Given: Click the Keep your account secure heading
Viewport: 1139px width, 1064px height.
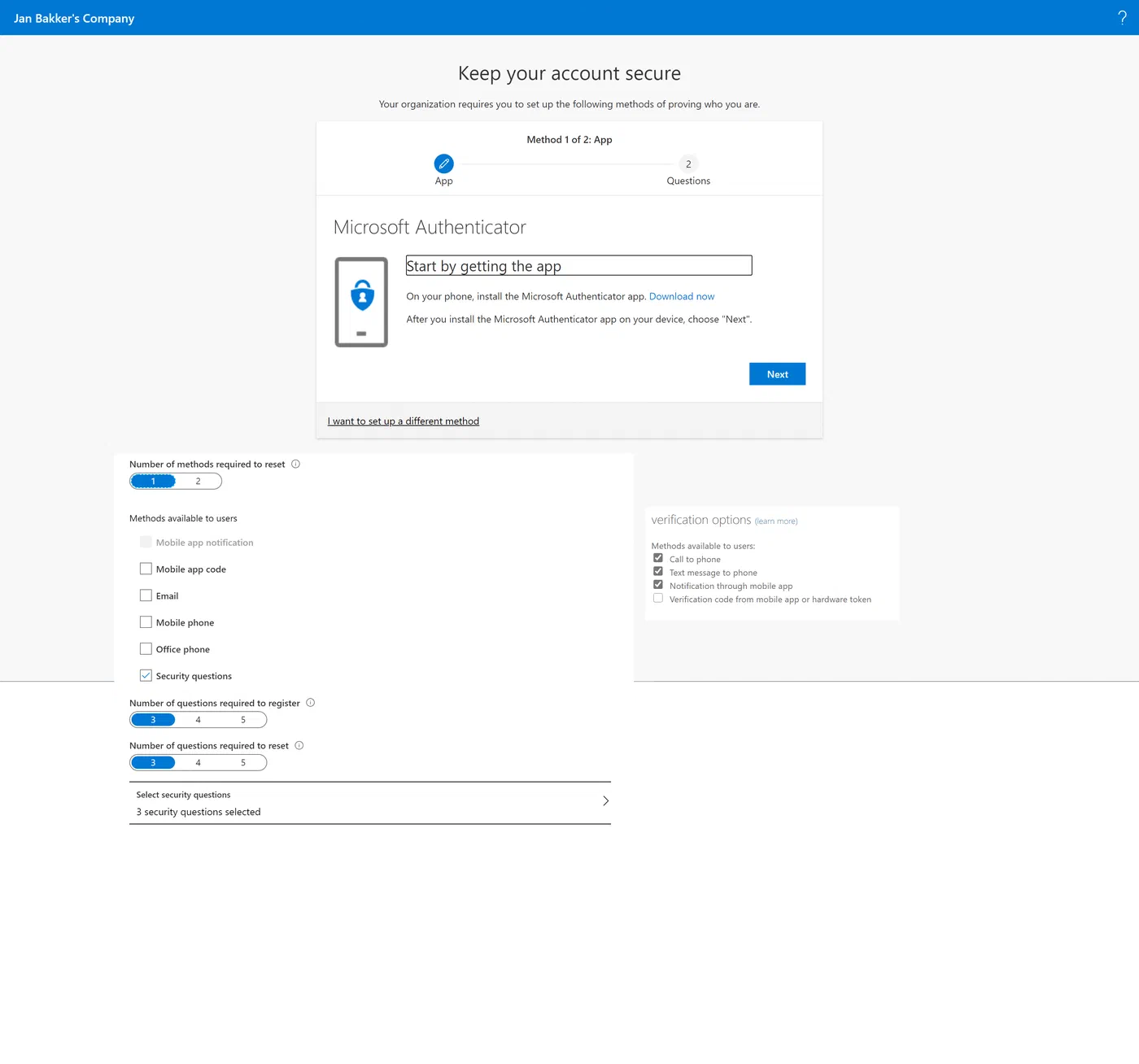Looking at the screenshot, I should coord(569,73).
